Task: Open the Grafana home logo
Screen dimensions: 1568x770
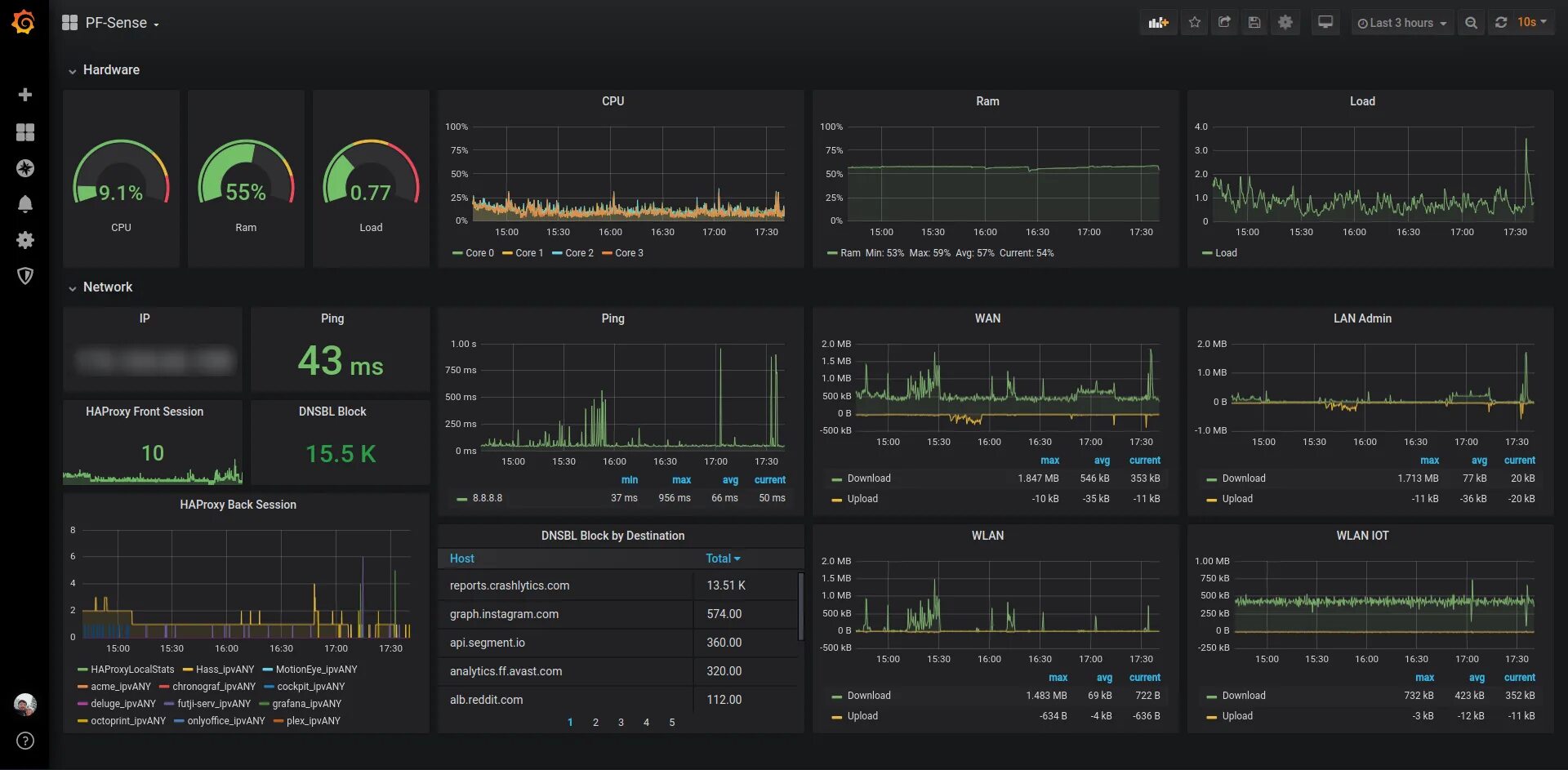Action: pos(24,22)
